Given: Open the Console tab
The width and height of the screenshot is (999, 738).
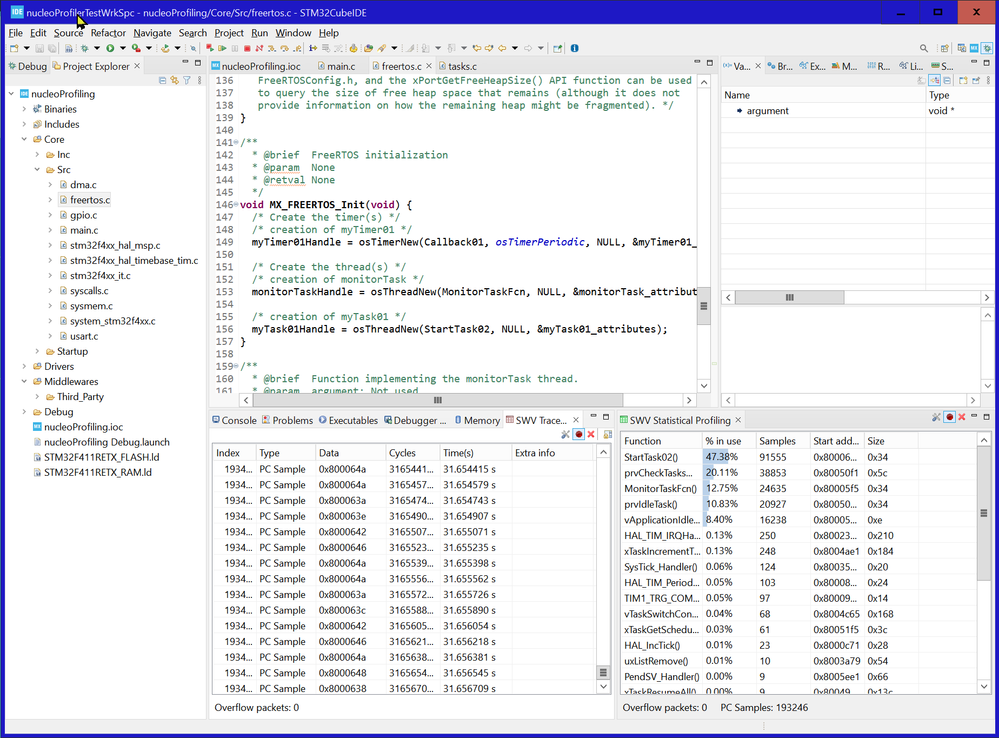Looking at the screenshot, I should pyautogui.click(x=234, y=421).
